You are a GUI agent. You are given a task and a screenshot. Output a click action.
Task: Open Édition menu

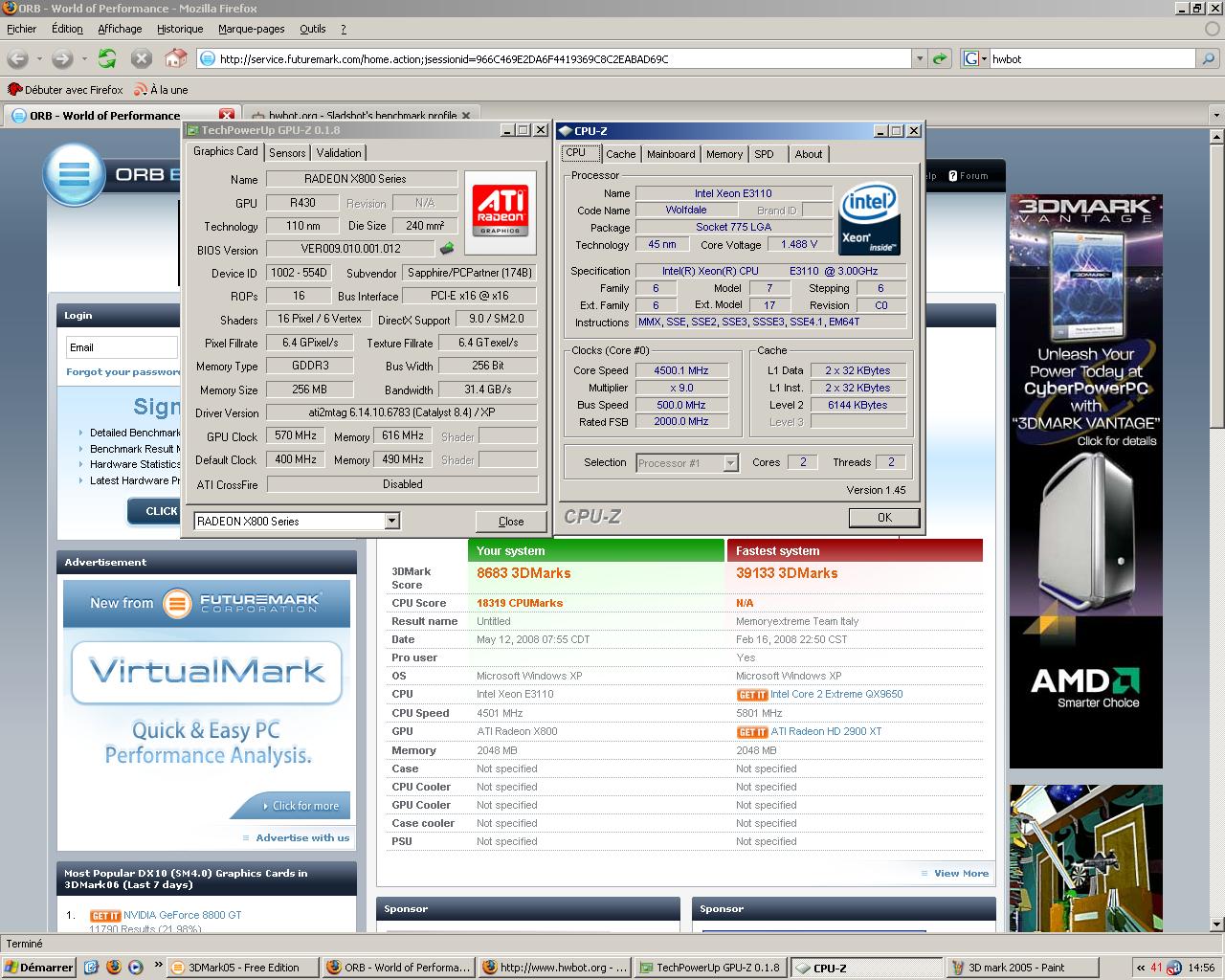(67, 29)
